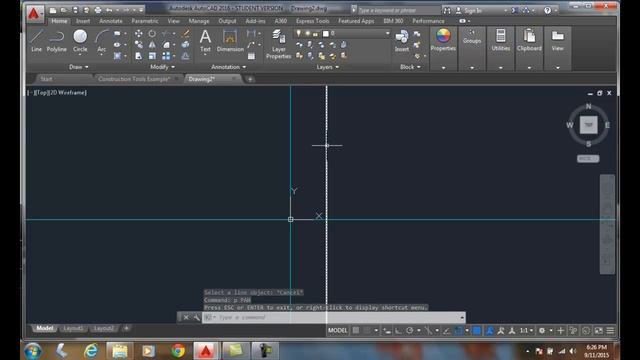
Task: Select the multiline Text tool
Action: coord(205,41)
